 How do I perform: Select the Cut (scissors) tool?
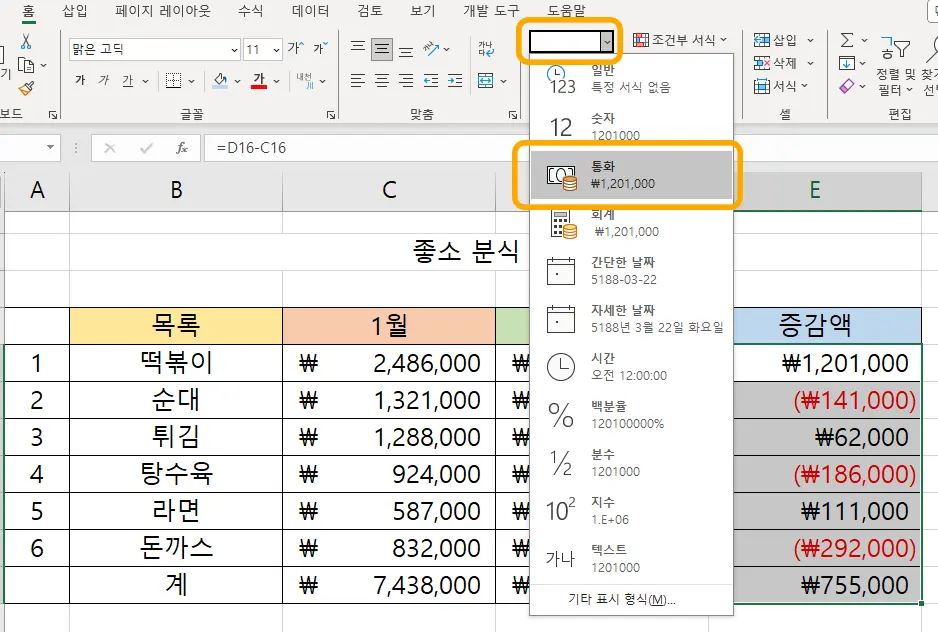(x=25, y=42)
